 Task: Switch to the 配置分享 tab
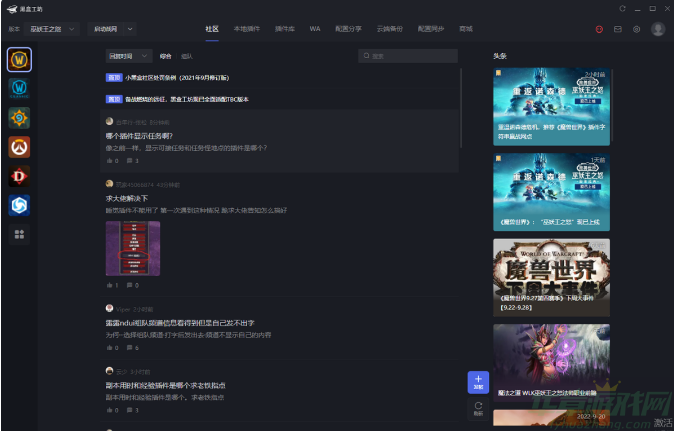click(349, 29)
